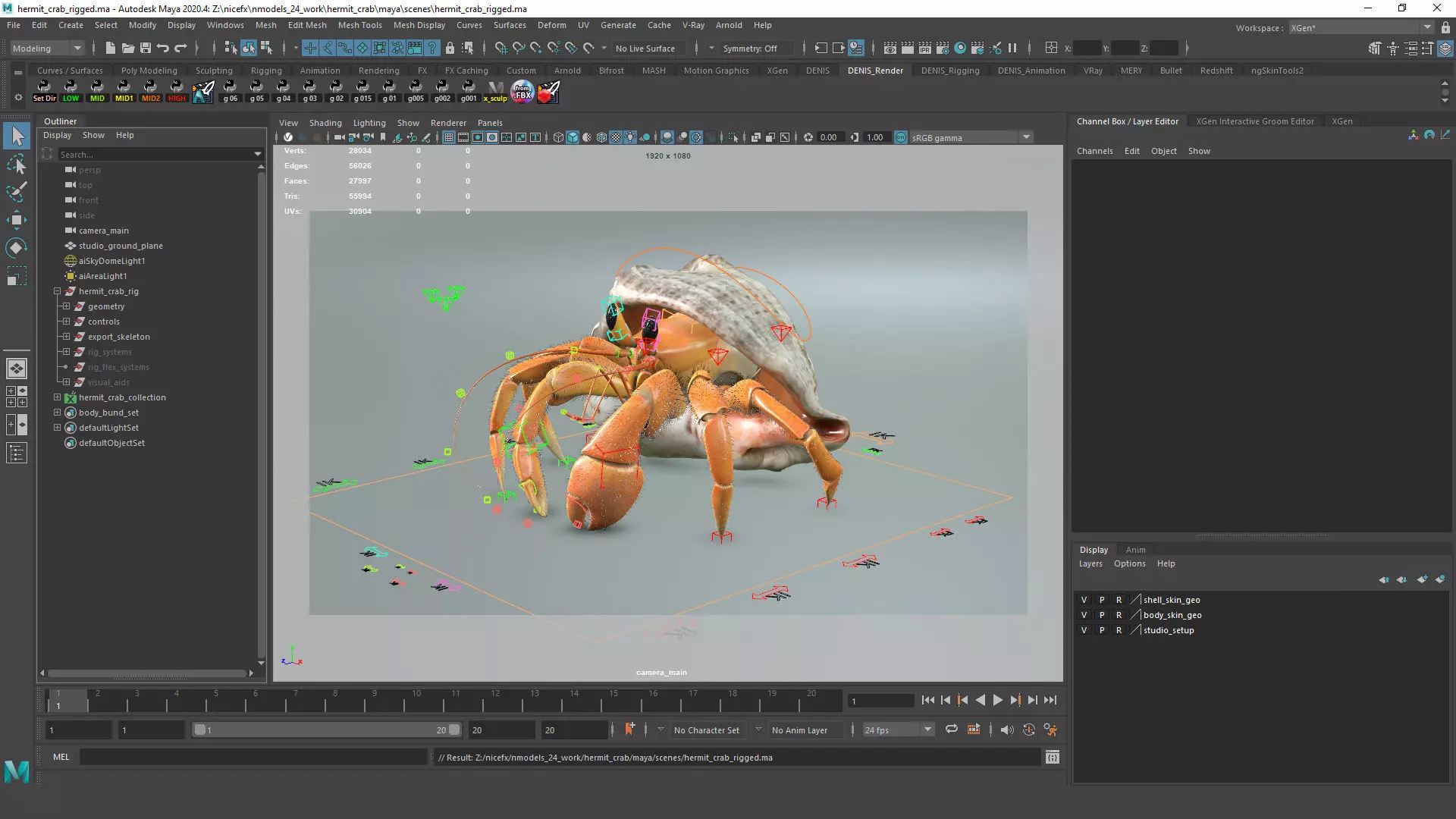This screenshot has width=1456, height=819.
Task: Click the Redo arrow icon
Action: tap(180, 48)
